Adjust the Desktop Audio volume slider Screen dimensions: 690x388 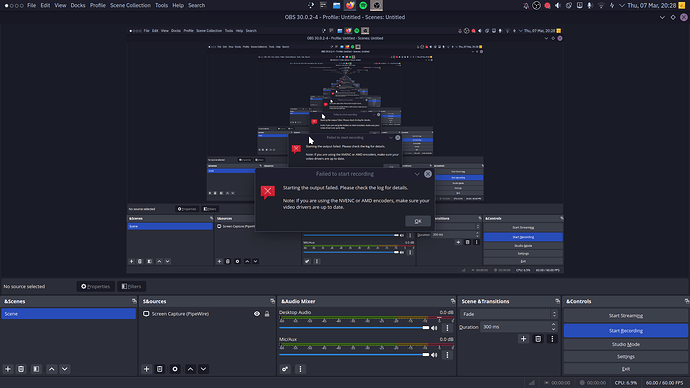pos(354,328)
